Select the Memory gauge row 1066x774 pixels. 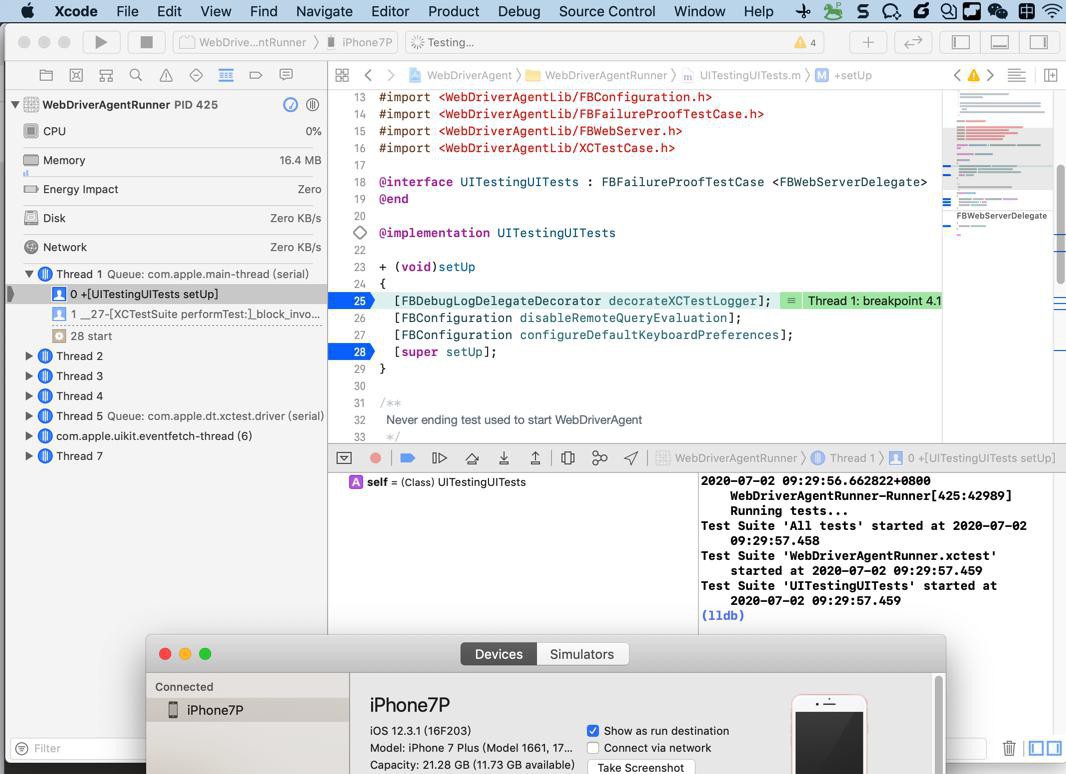click(x=171, y=161)
